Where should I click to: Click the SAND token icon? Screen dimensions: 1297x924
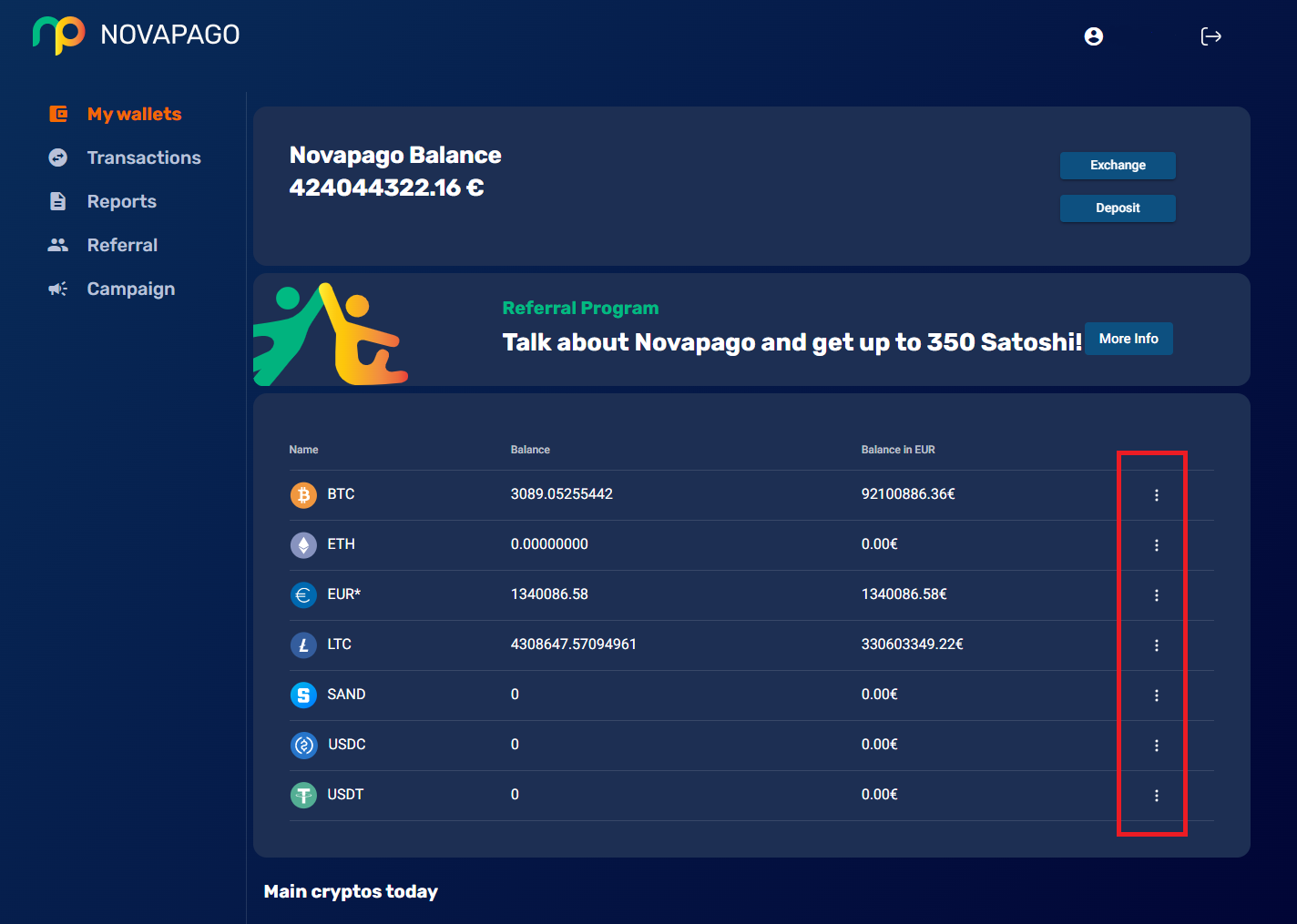click(303, 695)
